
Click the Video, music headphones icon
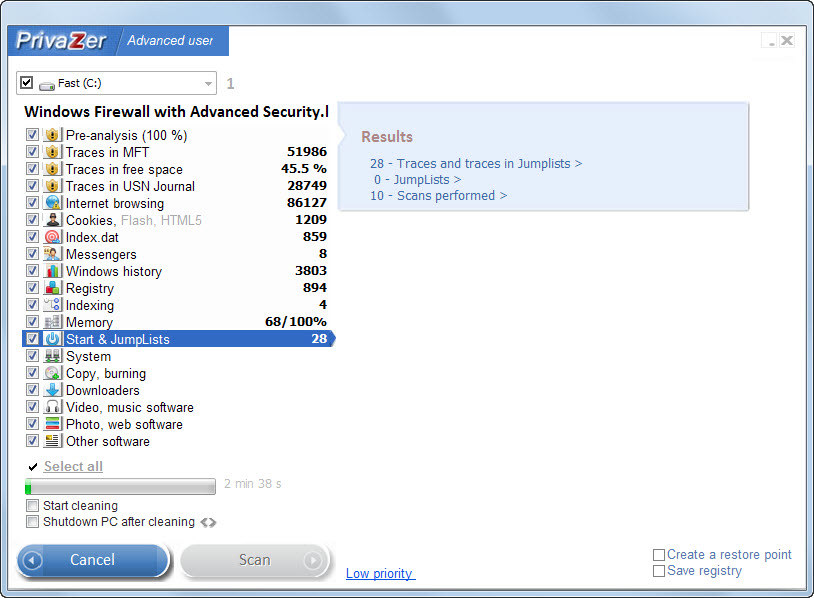52,407
